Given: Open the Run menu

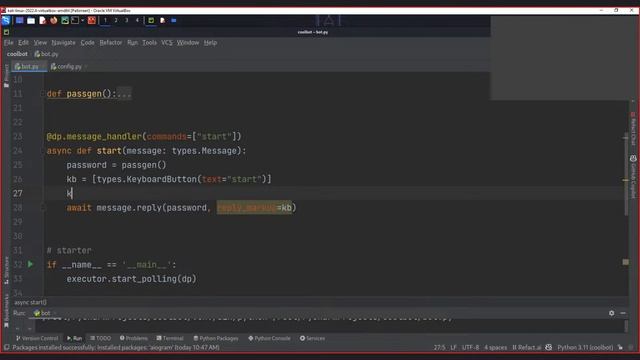Looking at the screenshot, I should tap(132, 42).
